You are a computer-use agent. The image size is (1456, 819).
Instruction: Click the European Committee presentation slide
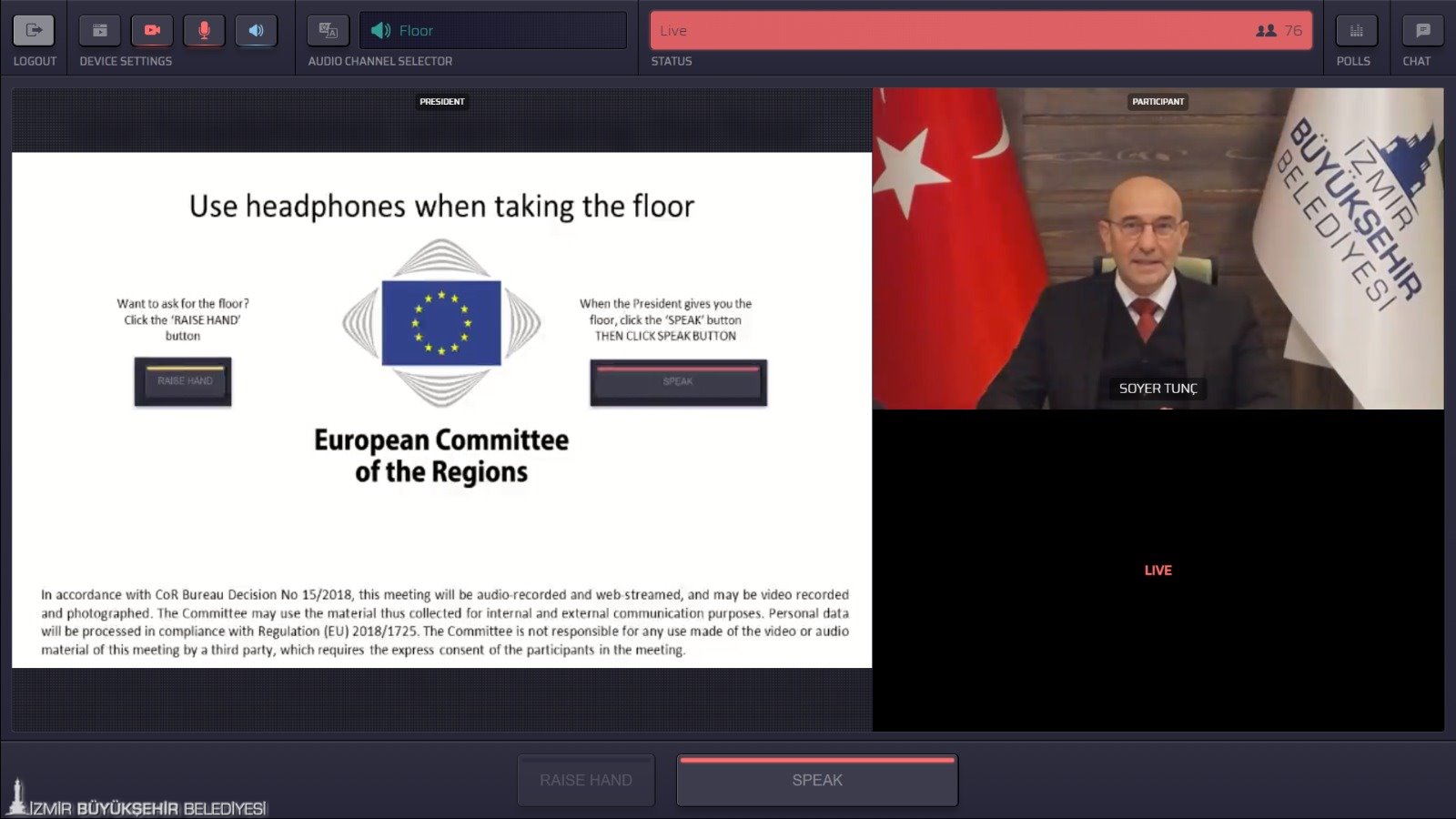(441, 409)
